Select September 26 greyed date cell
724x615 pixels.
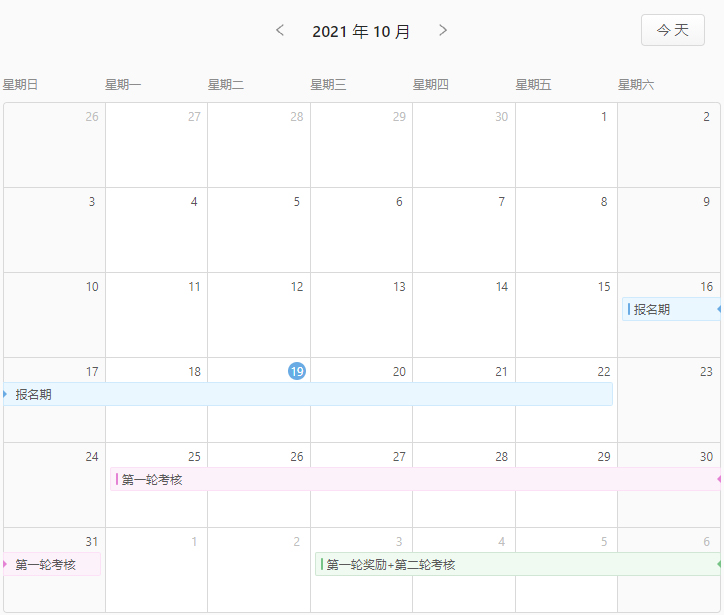[x=54, y=145]
